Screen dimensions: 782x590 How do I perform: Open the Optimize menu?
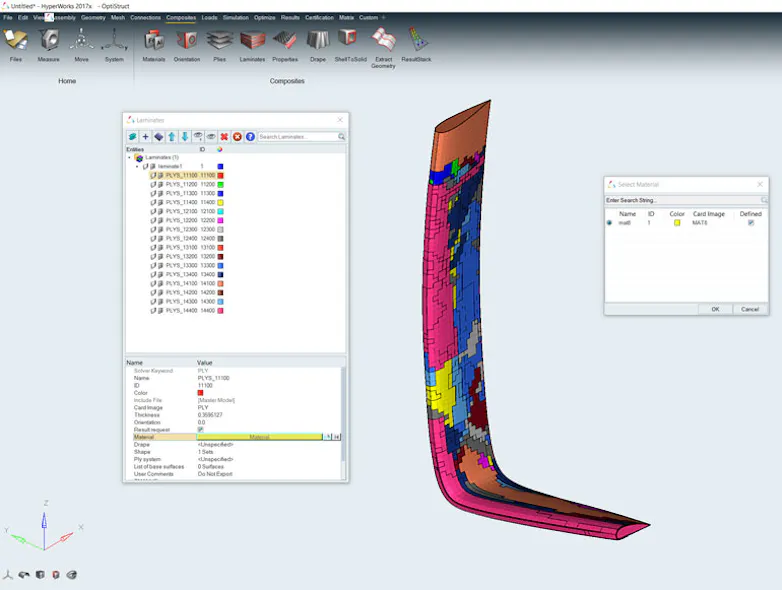coord(264,17)
